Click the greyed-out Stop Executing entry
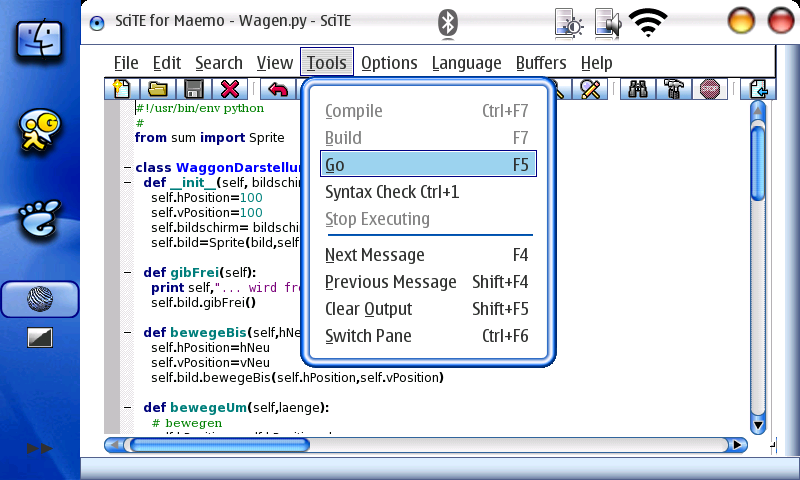The width and height of the screenshot is (800, 480). (x=428, y=219)
